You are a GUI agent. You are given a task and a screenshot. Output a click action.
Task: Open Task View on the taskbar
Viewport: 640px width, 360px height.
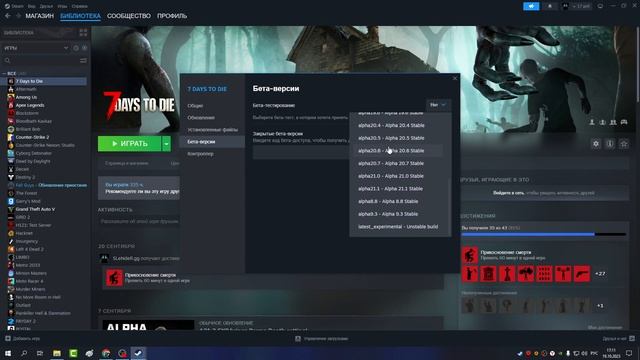[x=40, y=353]
